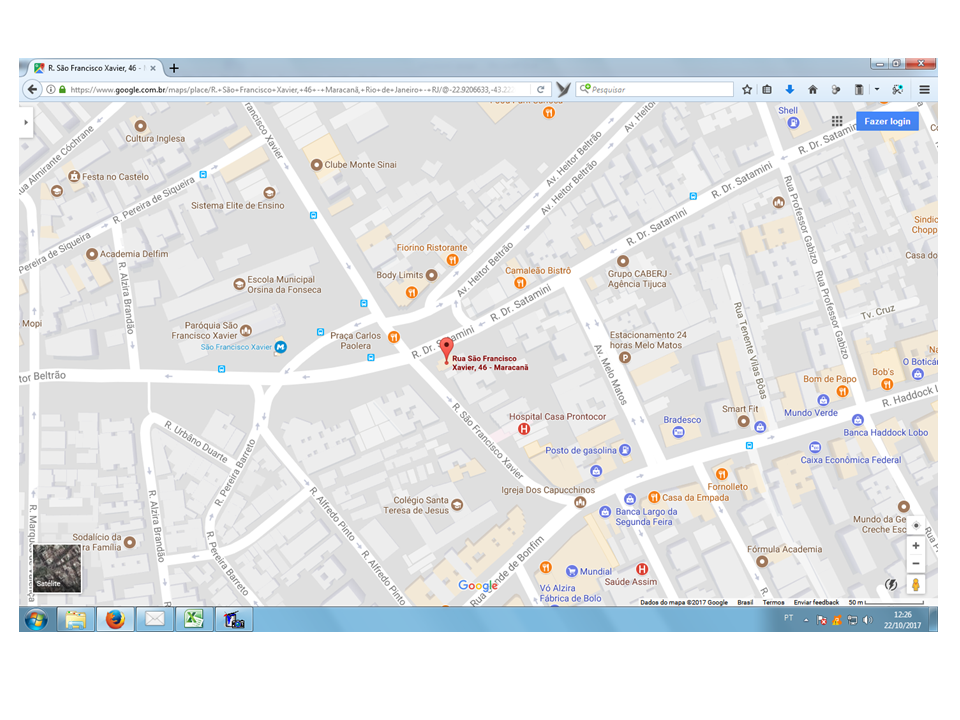
Task: Show my location on the map
Action: tap(916, 525)
